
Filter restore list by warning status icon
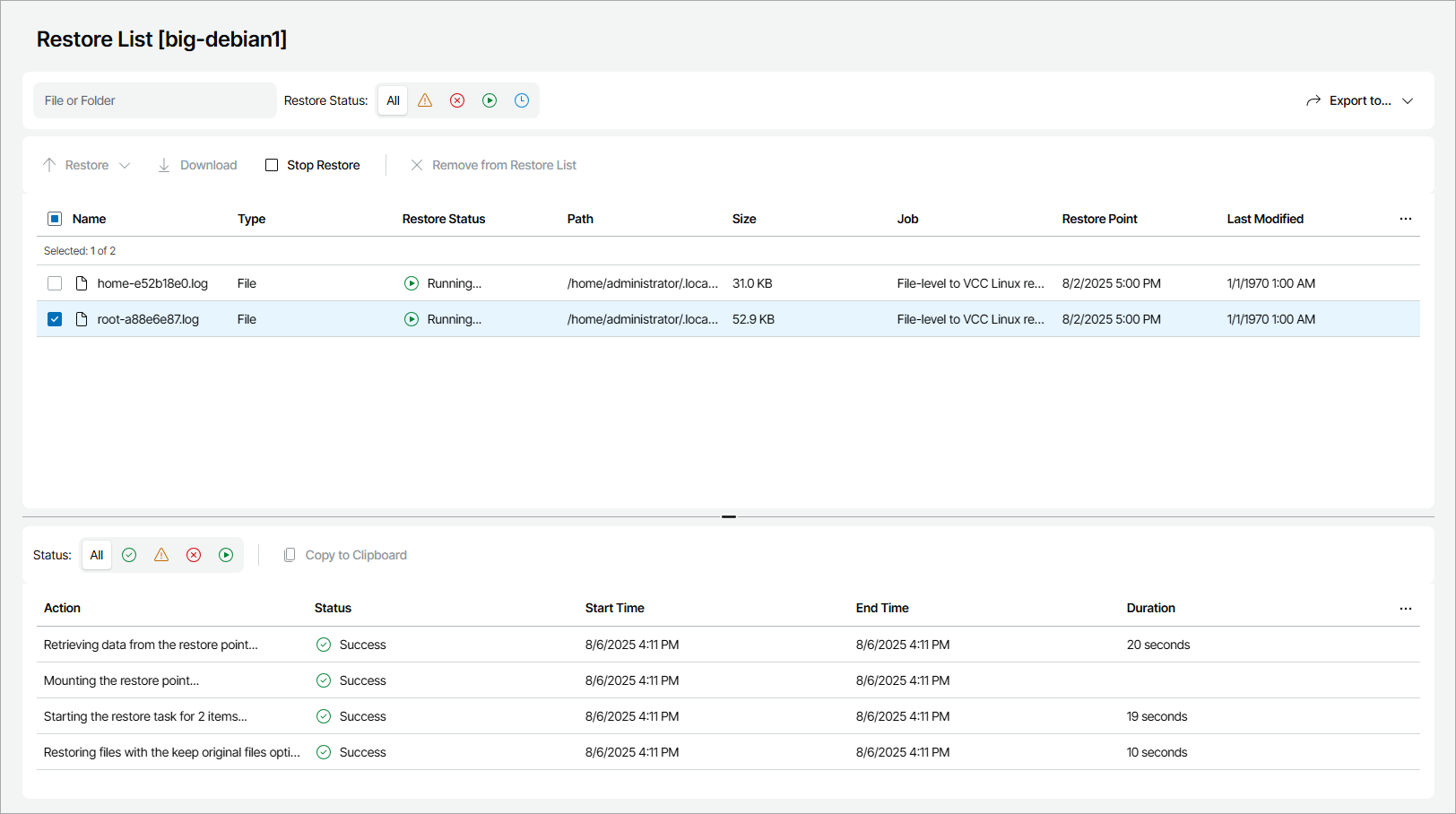(x=425, y=100)
